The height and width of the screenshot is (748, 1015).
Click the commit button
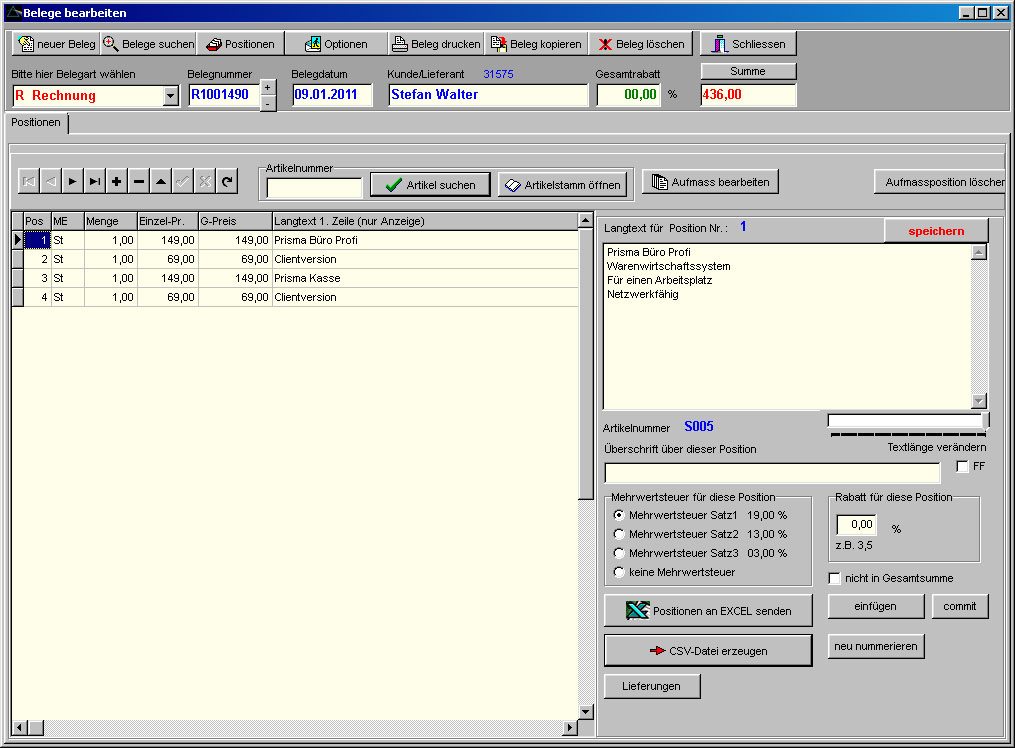[x=960, y=606]
